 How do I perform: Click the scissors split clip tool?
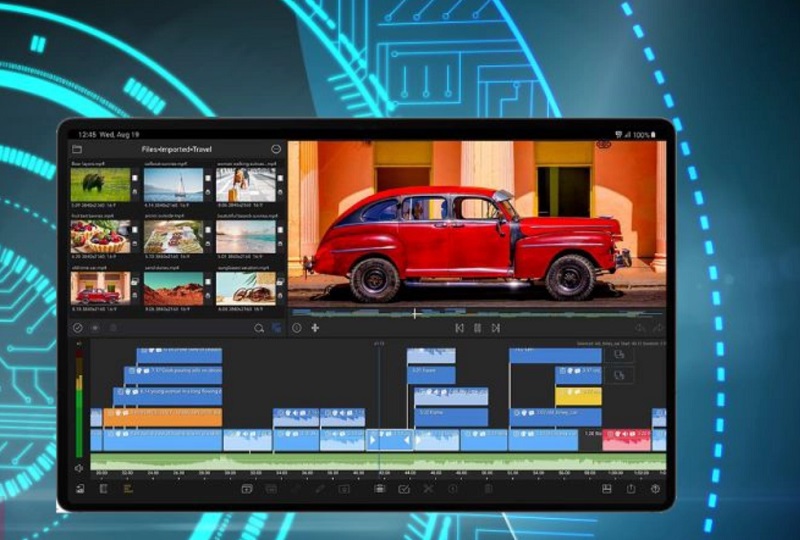point(428,489)
